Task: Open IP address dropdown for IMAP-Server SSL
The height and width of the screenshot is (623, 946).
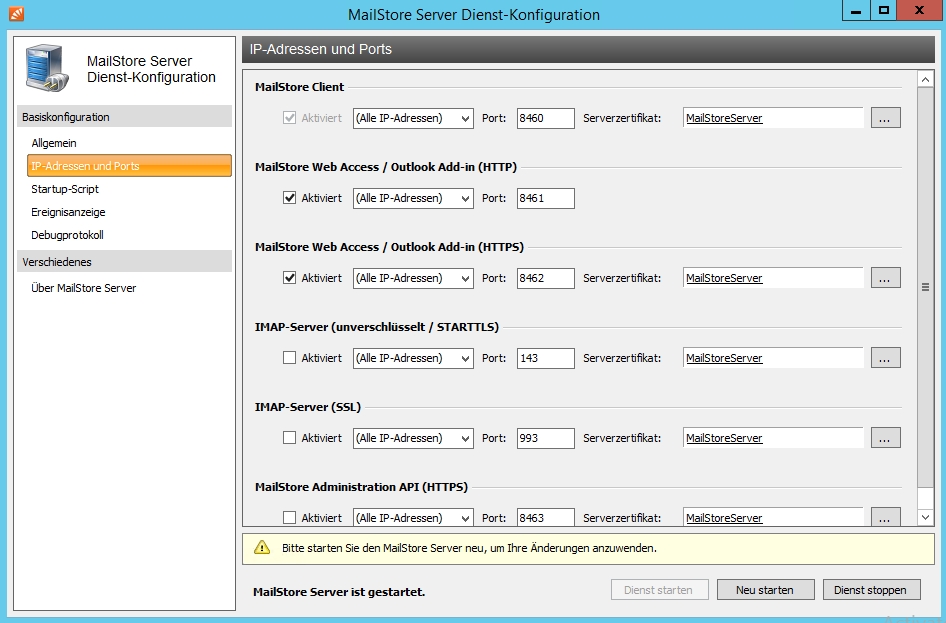Action: click(413, 438)
